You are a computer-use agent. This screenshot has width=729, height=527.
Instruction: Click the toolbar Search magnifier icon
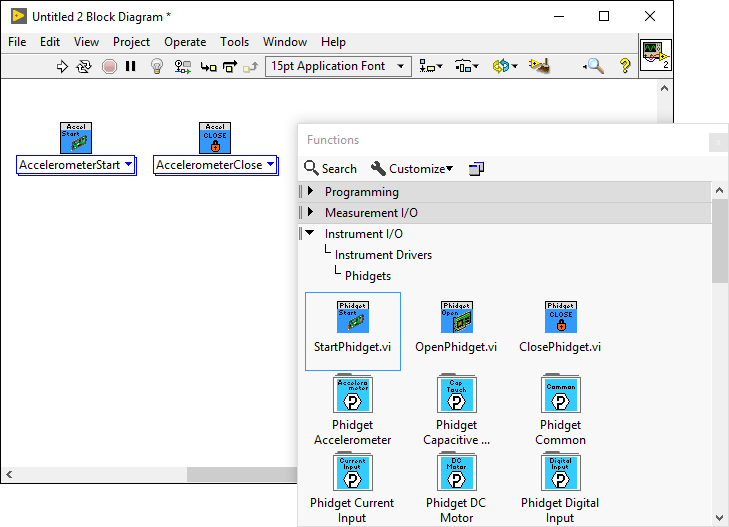pyautogui.click(x=594, y=66)
